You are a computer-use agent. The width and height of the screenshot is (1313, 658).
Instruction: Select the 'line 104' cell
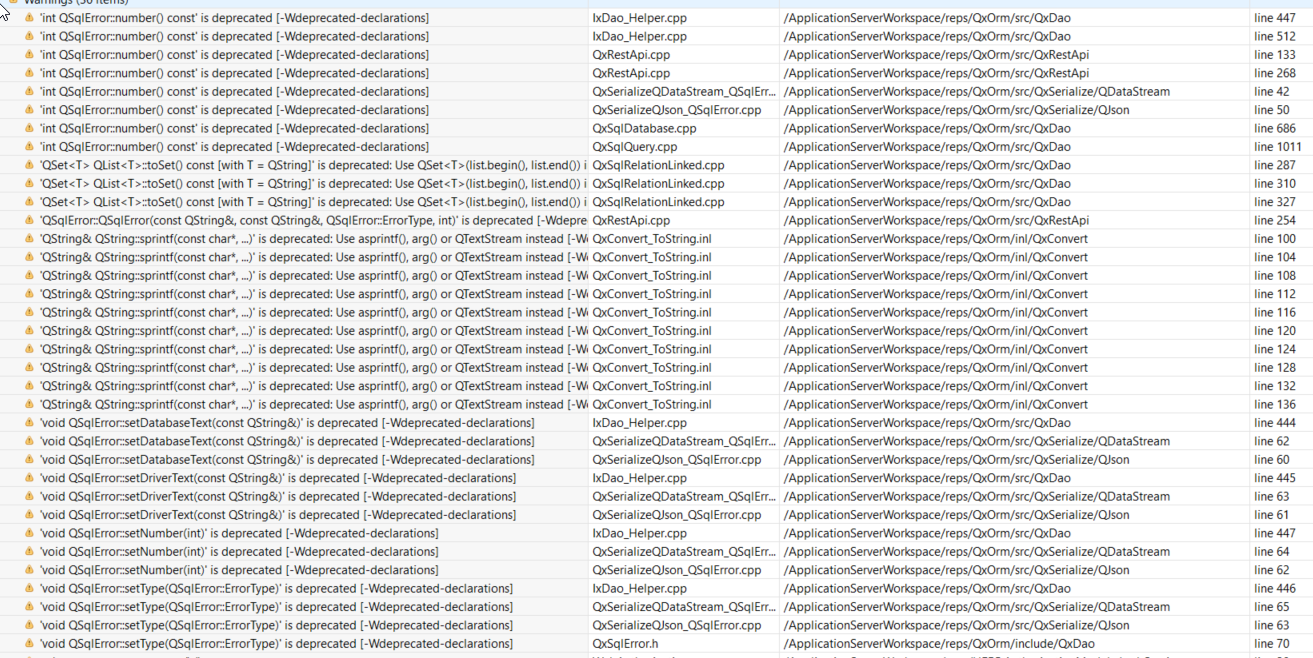[1274, 257]
